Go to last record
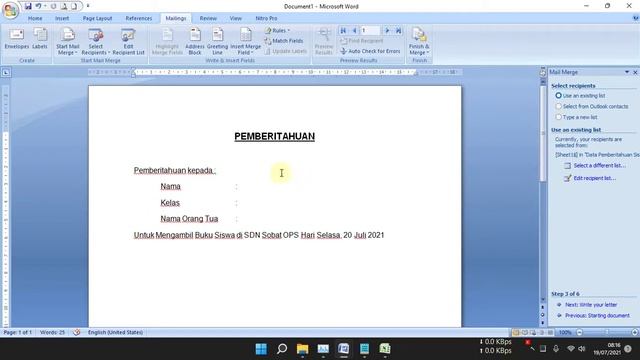 398,31
